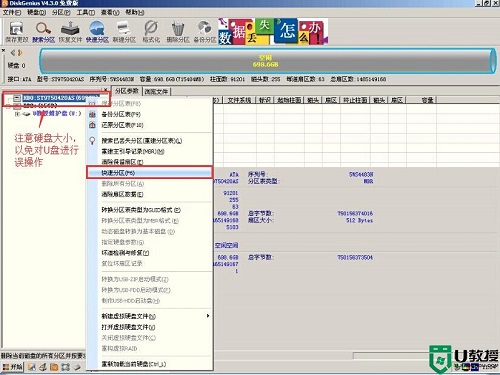This screenshot has height=375, width=500.
Task: Click the 终止柱面 column header
Action: (355, 100)
